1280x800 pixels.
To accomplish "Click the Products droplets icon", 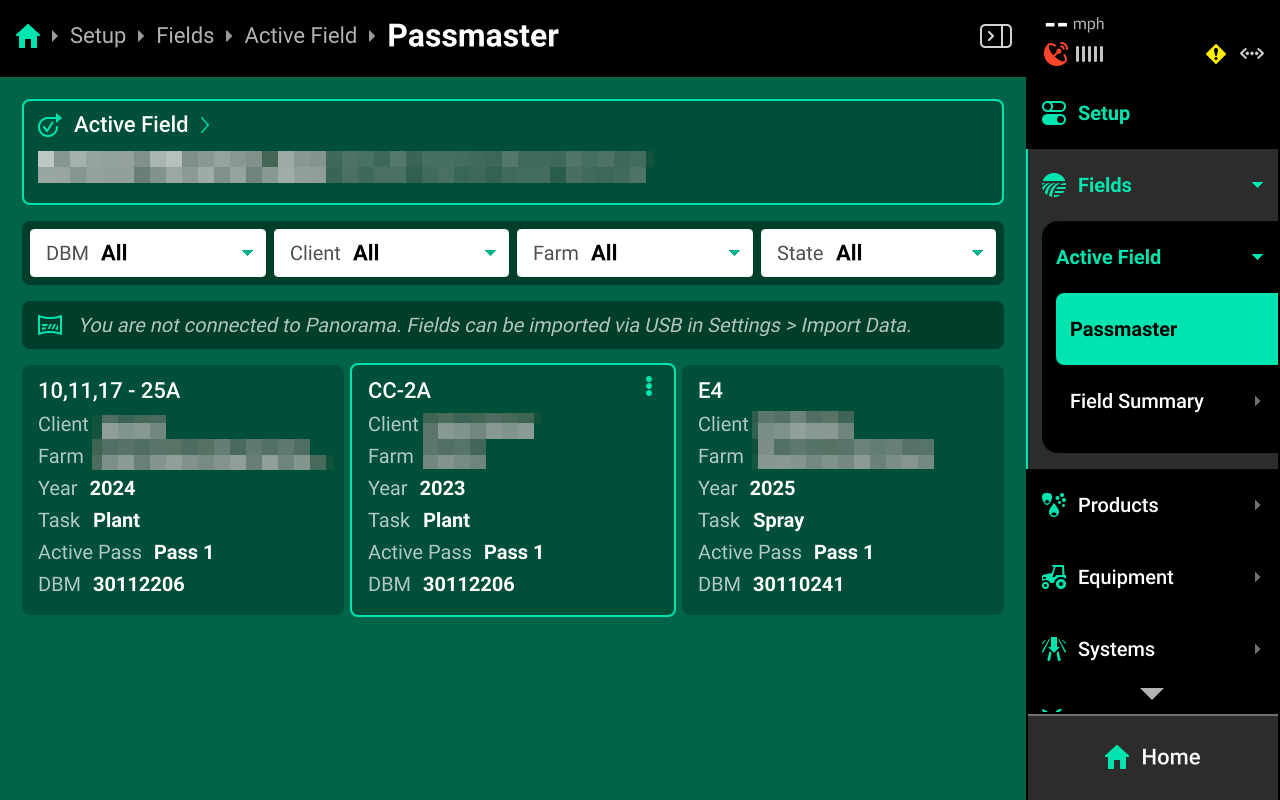I will (1054, 505).
